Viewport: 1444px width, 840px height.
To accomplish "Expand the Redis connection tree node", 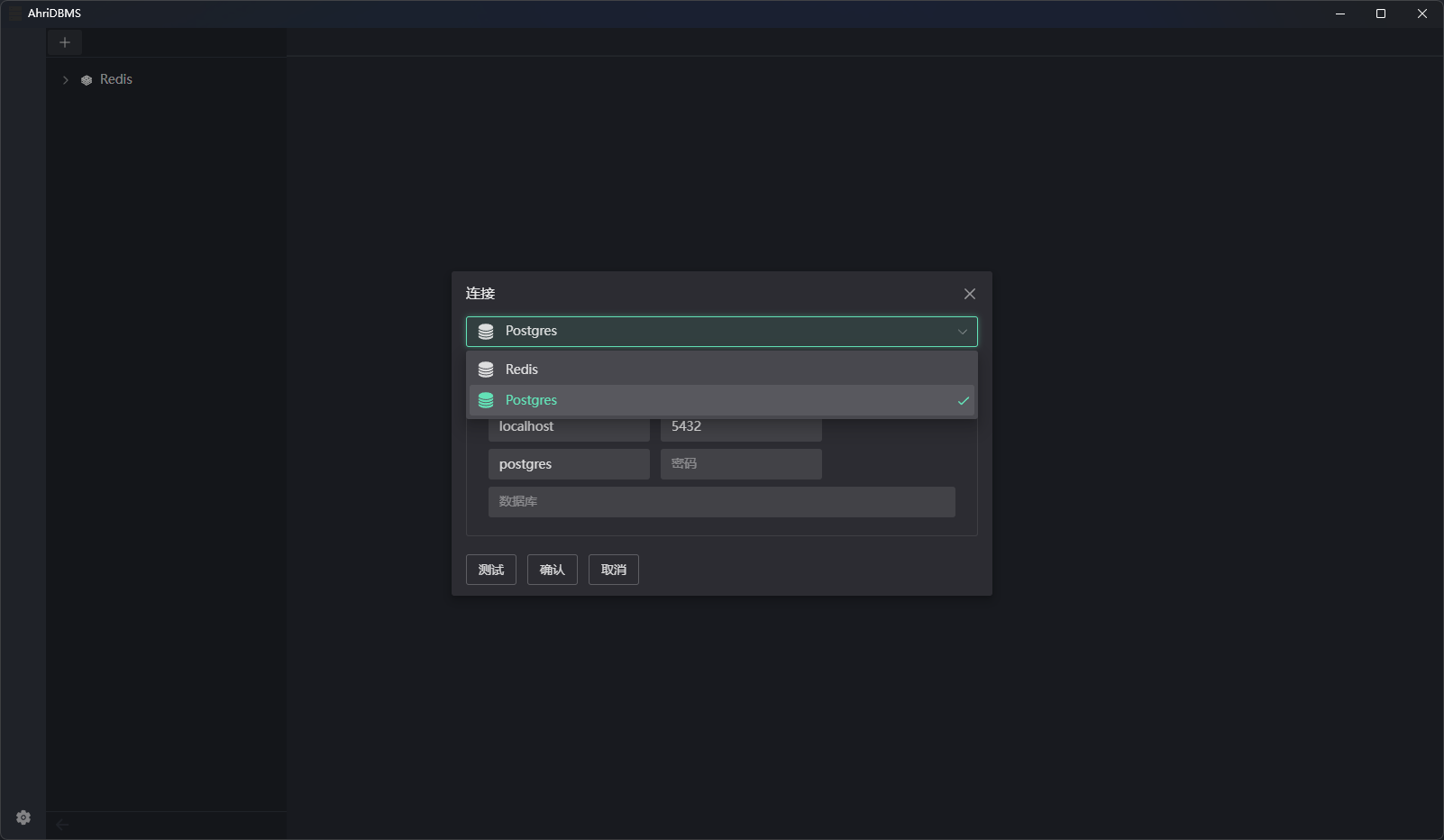I will [x=66, y=80].
